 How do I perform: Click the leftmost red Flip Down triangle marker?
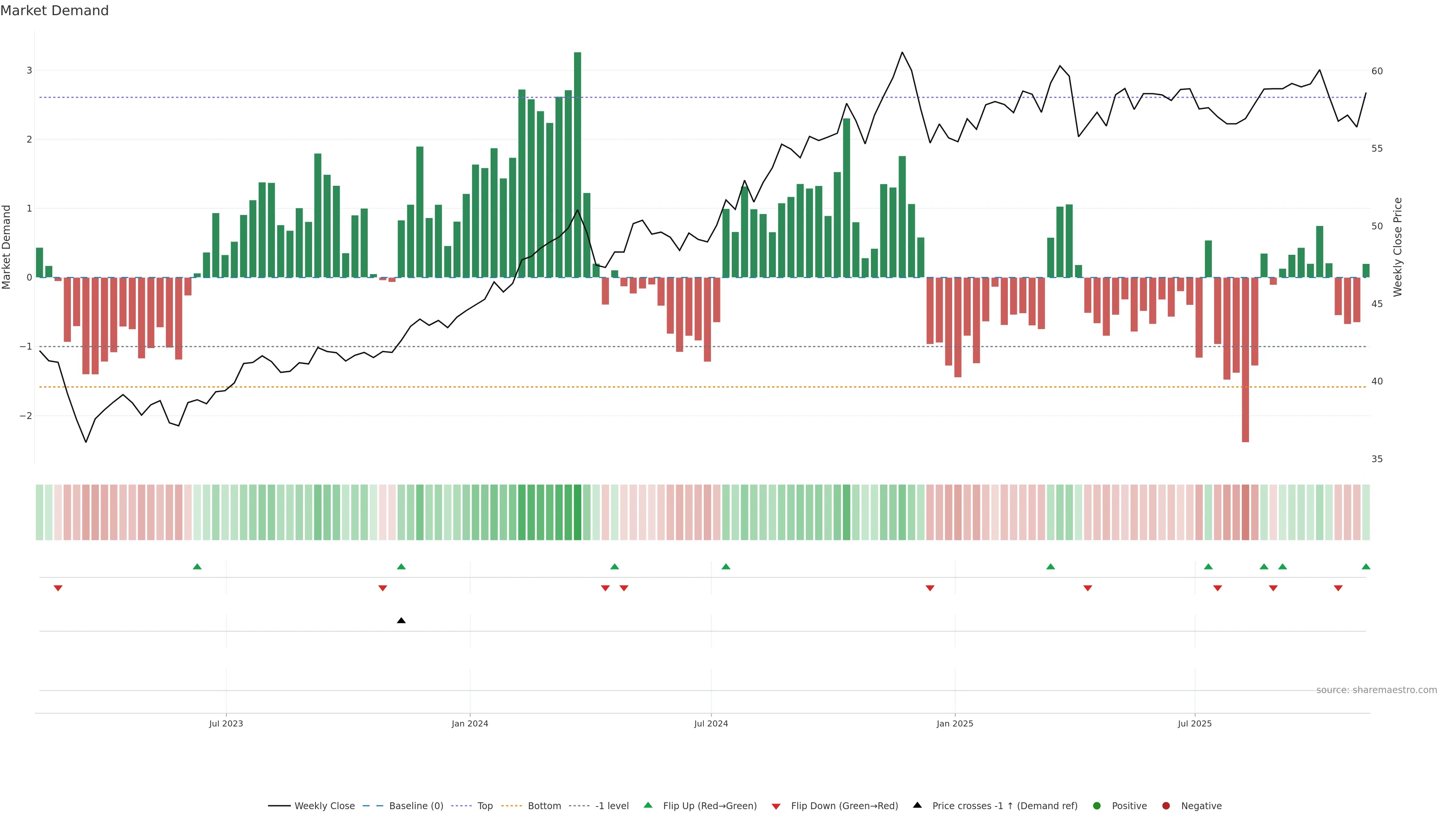[58, 588]
